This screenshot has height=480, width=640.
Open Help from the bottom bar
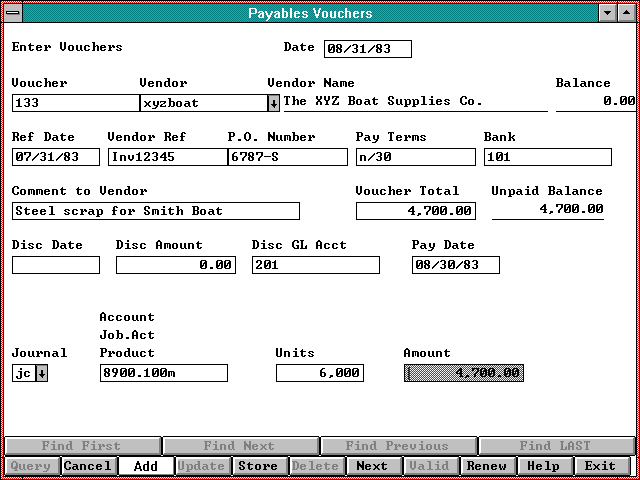[543, 466]
